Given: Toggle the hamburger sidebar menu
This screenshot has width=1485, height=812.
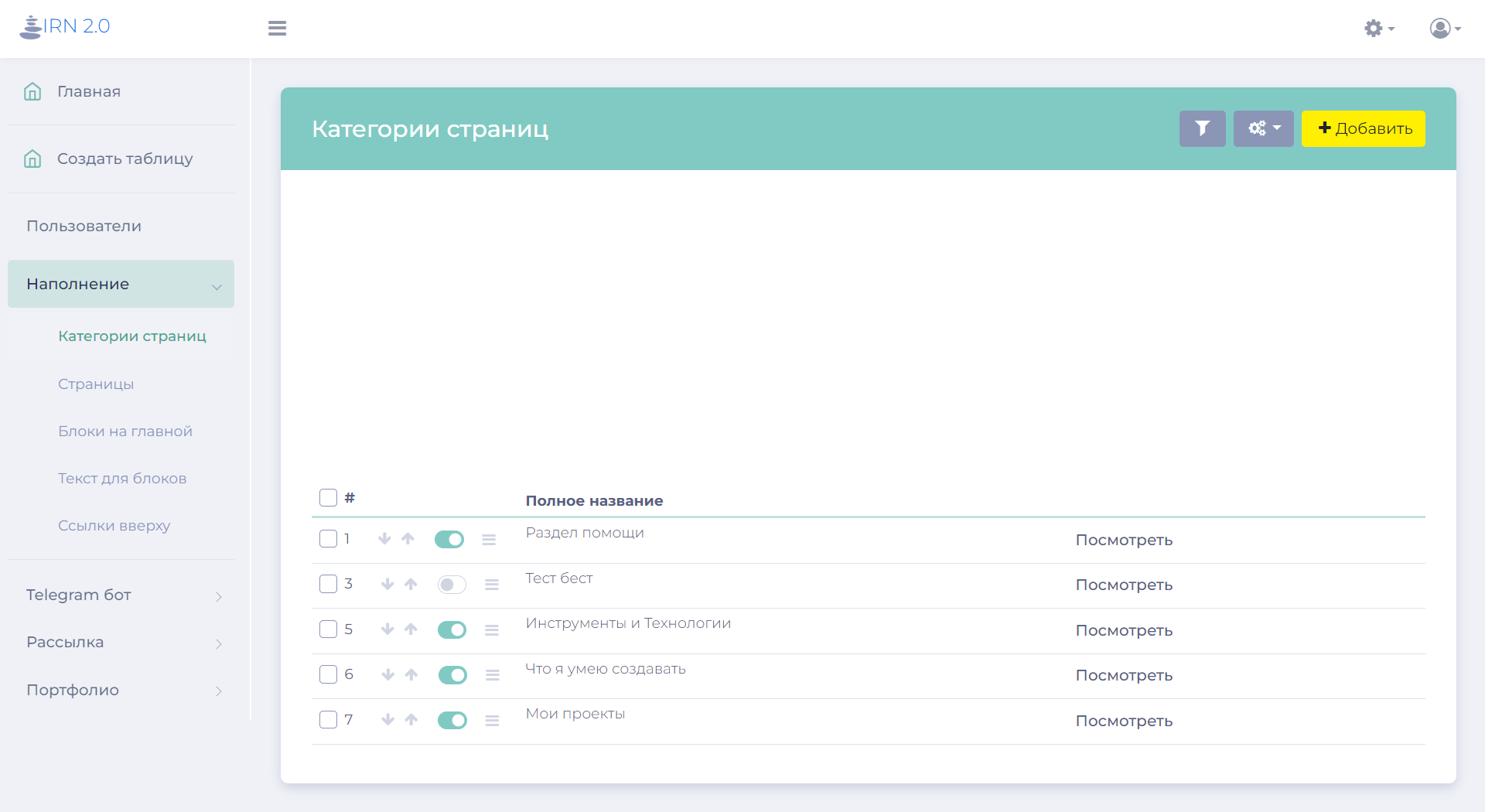Looking at the screenshot, I should coord(277,28).
